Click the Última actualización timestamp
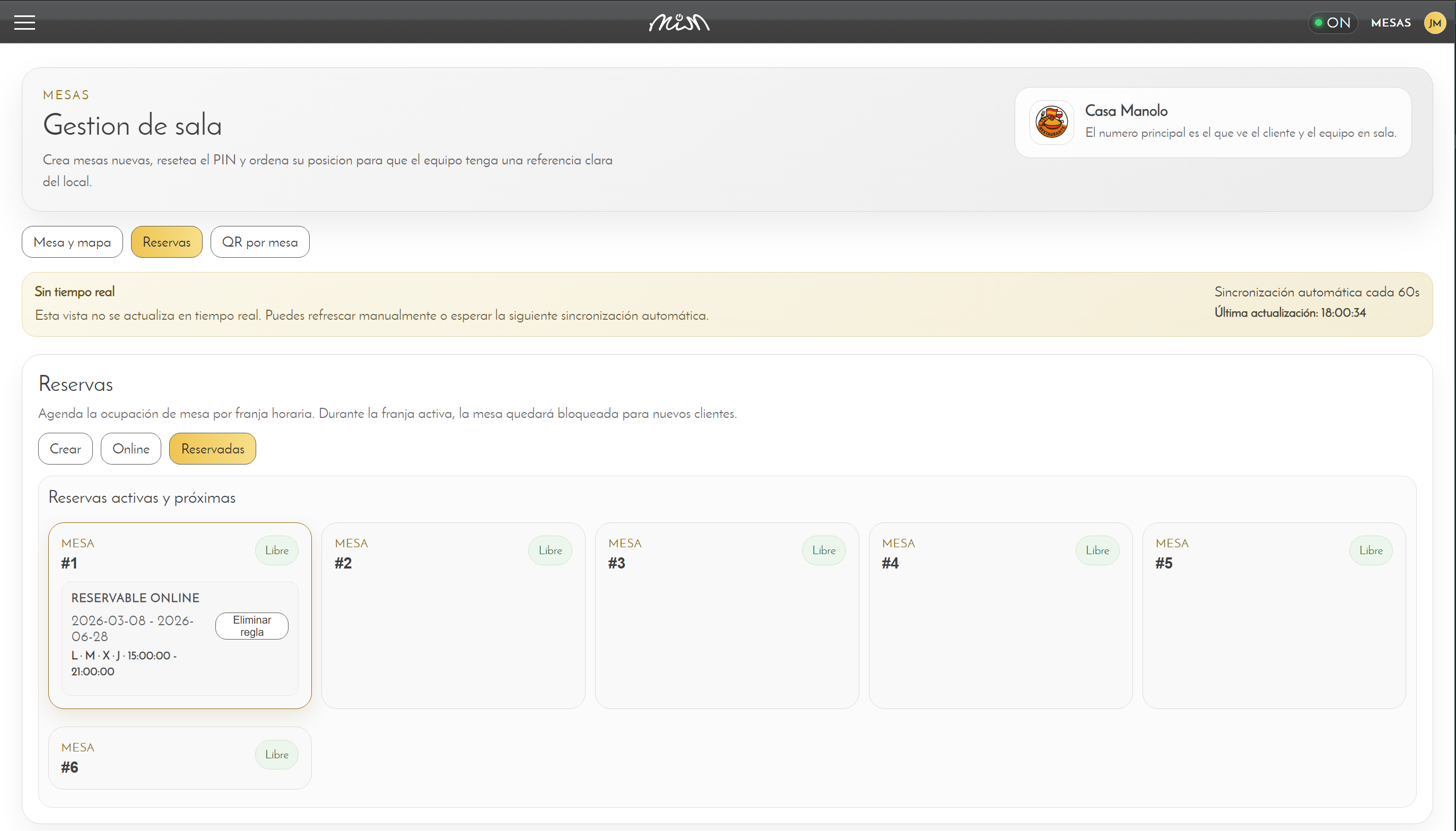 (1290, 313)
